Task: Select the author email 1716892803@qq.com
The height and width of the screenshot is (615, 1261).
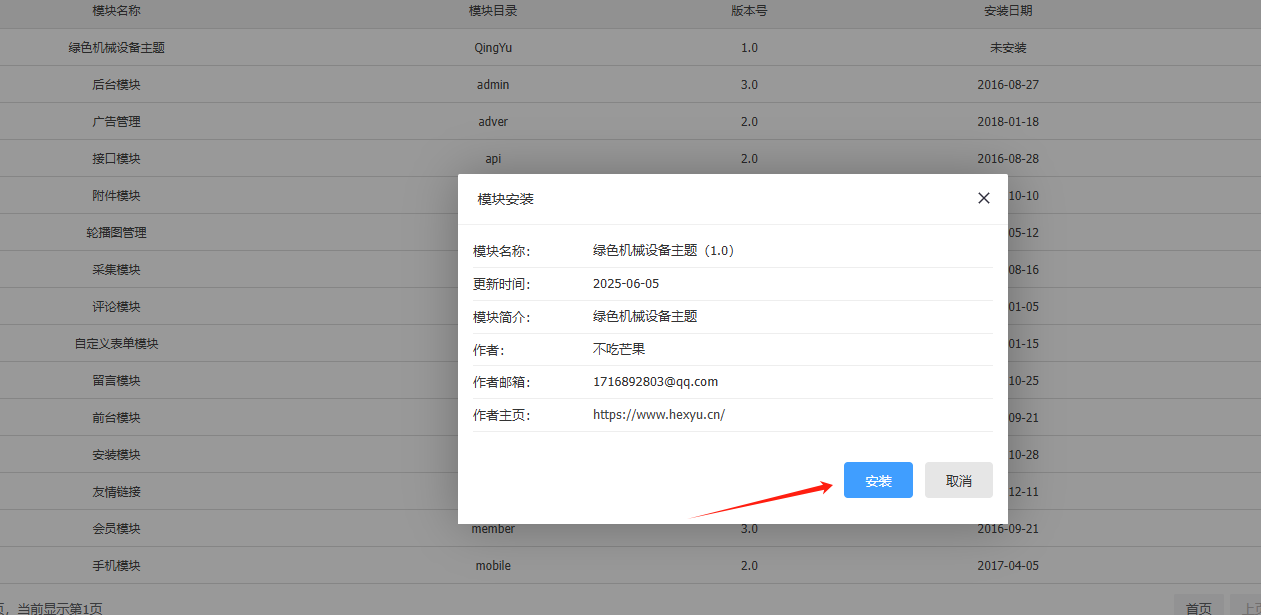Action: tap(655, 382)
